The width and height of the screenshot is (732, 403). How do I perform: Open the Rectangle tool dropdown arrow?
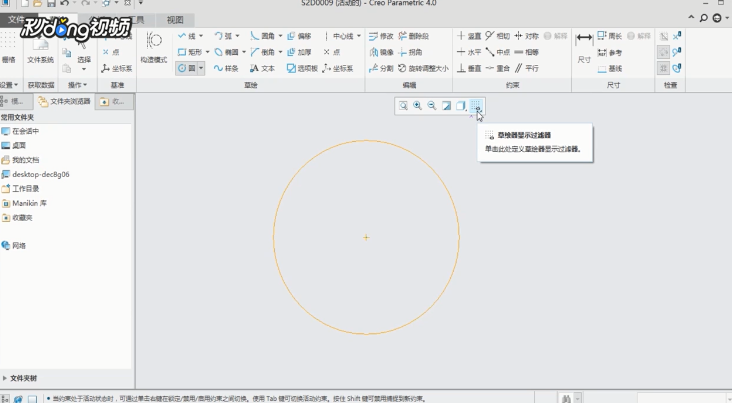coord(207,52)
